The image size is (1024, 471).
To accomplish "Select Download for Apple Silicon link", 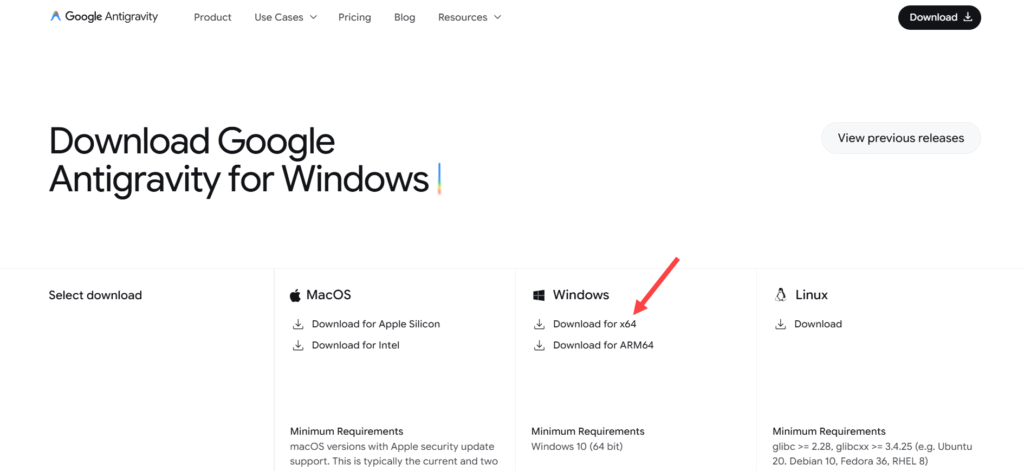I will point(375,324).
